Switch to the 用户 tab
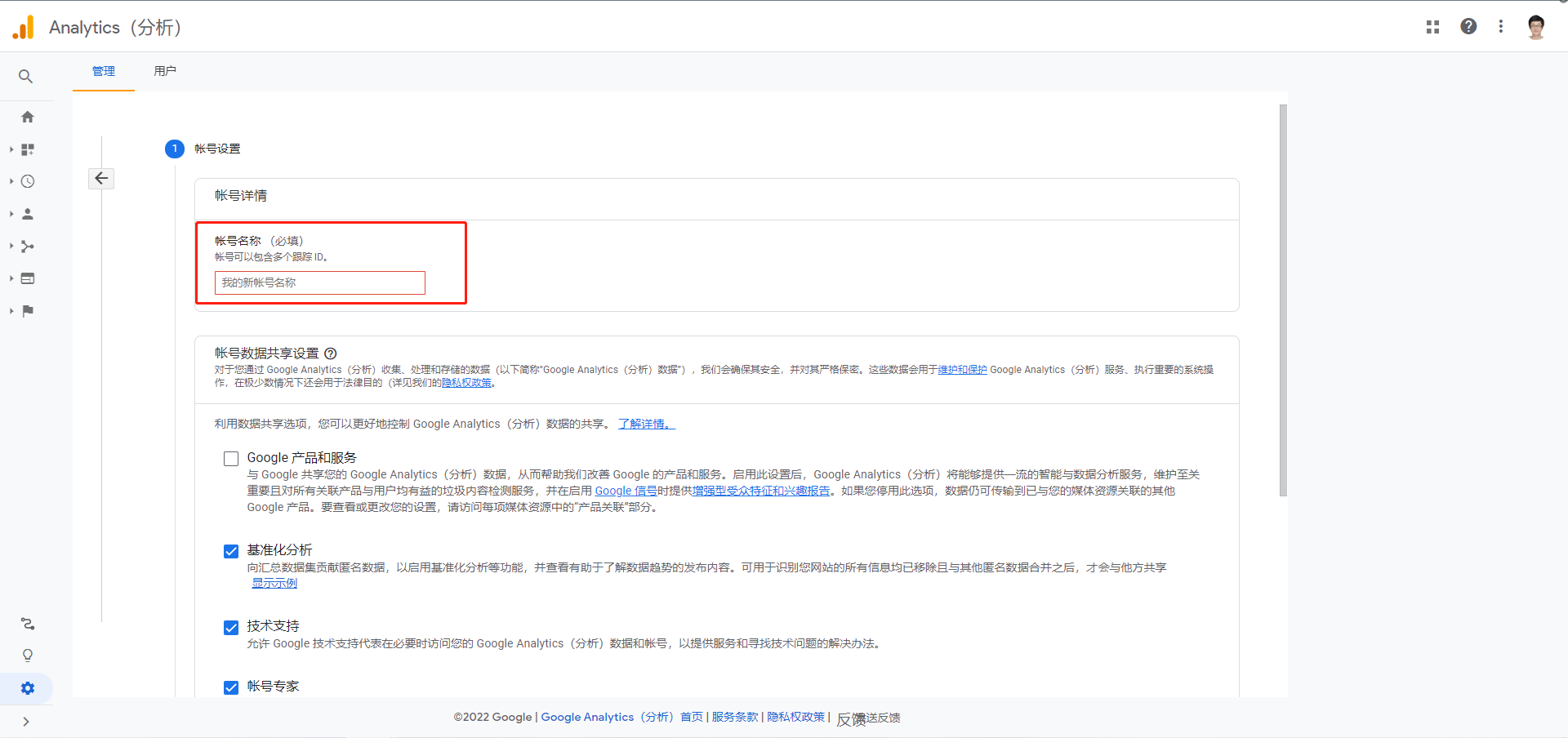Viewport: 1568px width, 738px height. [x=165, y=71]
